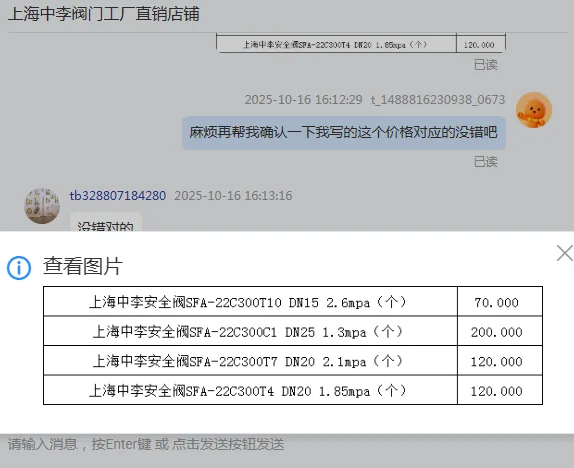Click the 查看图片 heading
The image size is (574, 468).
[x=83, y=267]
